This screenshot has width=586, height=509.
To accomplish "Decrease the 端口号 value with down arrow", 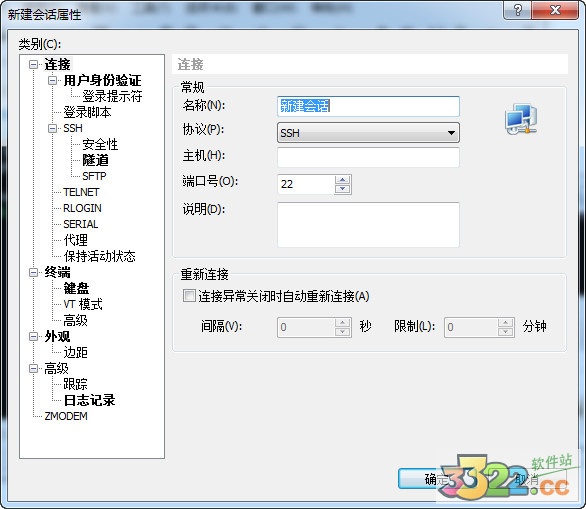I will (343, 189).
